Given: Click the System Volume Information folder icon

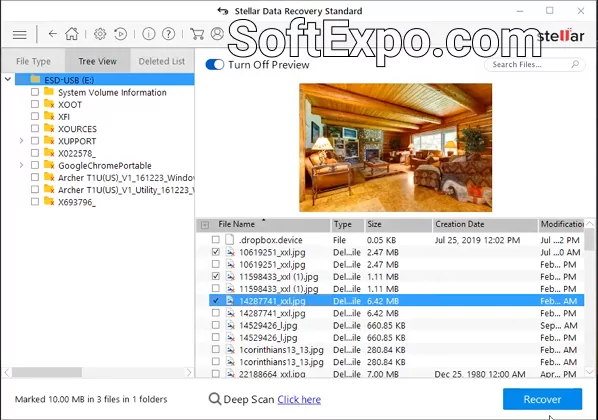Looking at the screenshot, I should point(48,92).
